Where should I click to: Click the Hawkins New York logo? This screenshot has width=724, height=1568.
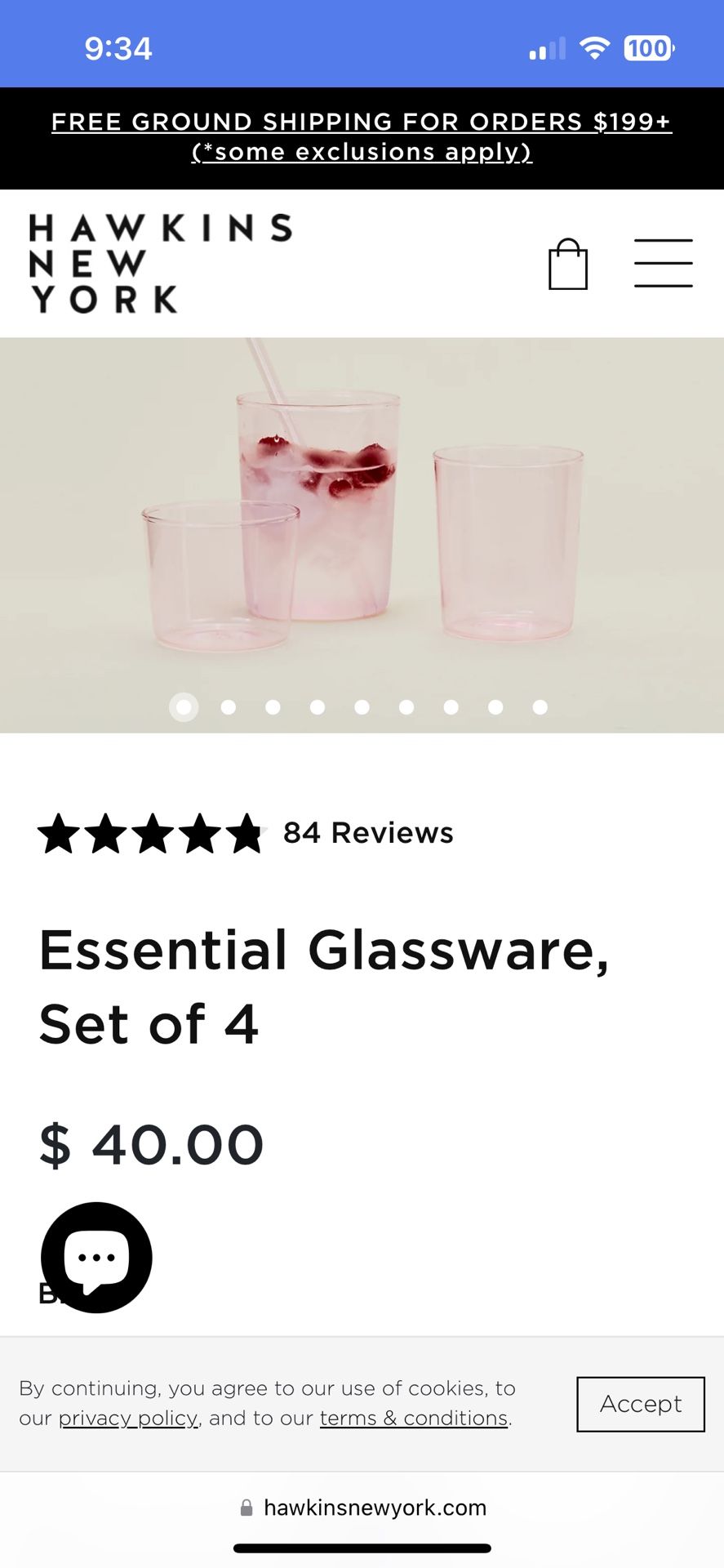pyautogui.click(x=161, y=263)
